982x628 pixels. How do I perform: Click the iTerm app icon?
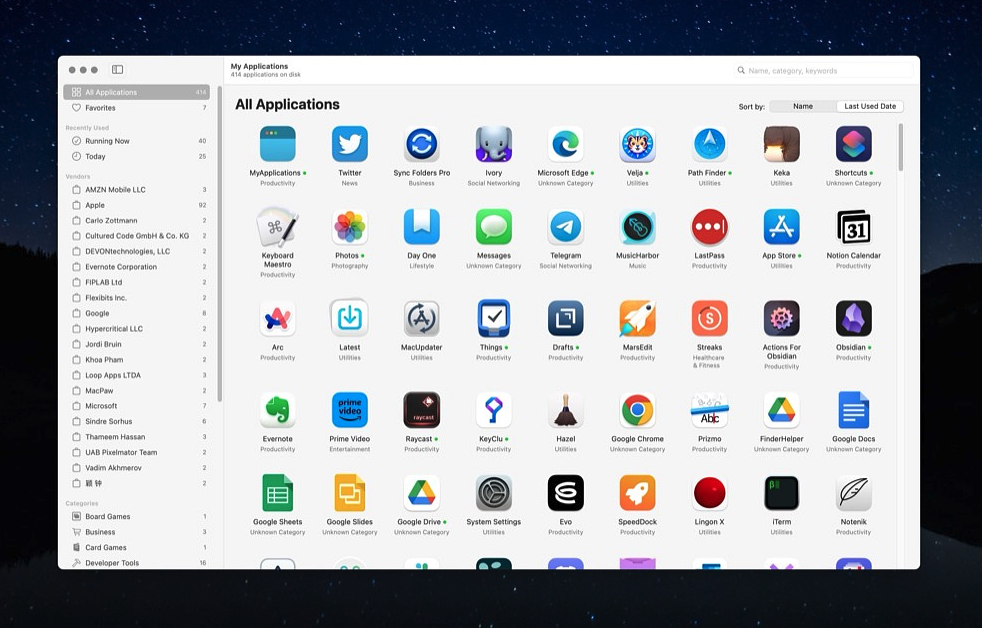781,493
